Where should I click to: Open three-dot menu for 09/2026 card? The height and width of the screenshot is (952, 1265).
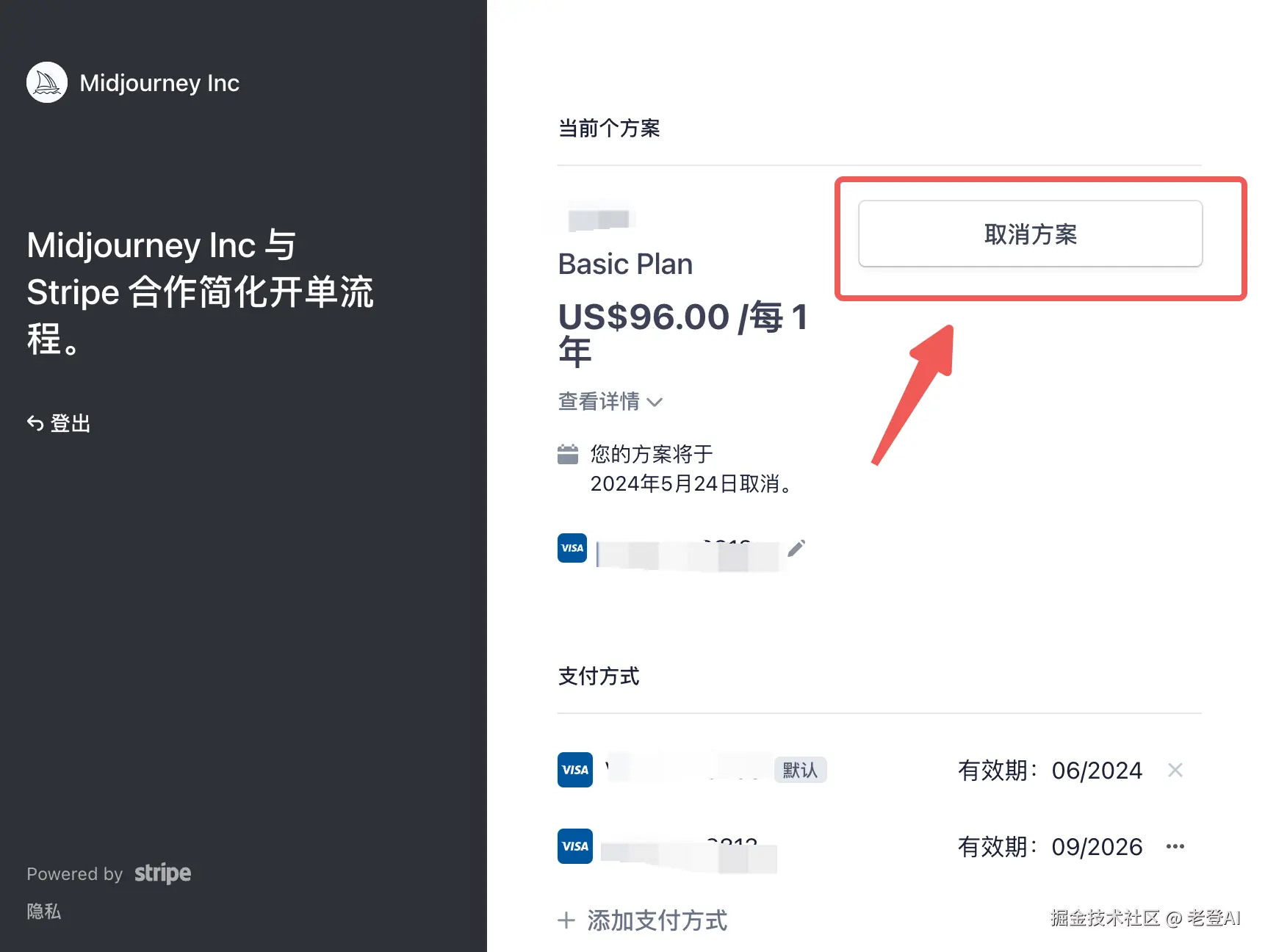[1175, 846]
